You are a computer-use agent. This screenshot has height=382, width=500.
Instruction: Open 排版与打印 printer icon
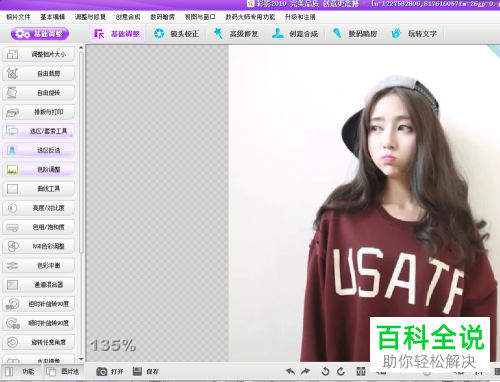(12, 112)
